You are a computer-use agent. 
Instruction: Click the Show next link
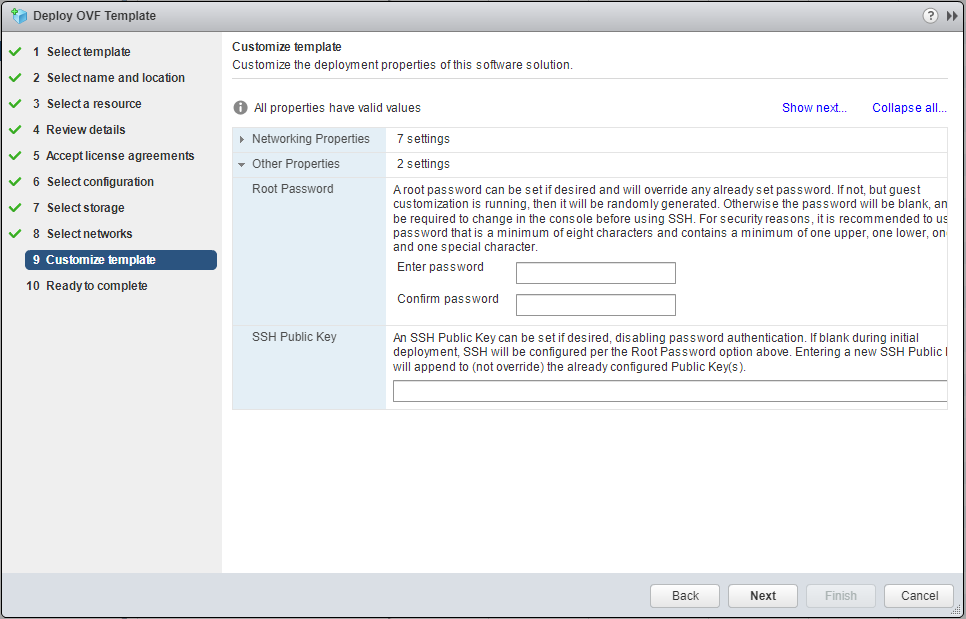(814, 108)
